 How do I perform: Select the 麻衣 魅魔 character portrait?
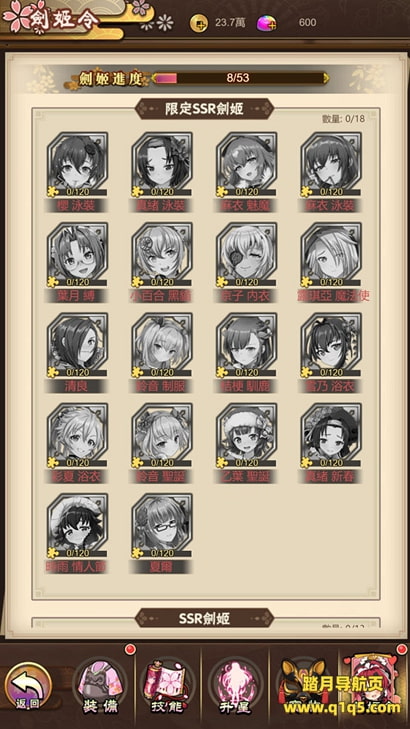[246, 165]
